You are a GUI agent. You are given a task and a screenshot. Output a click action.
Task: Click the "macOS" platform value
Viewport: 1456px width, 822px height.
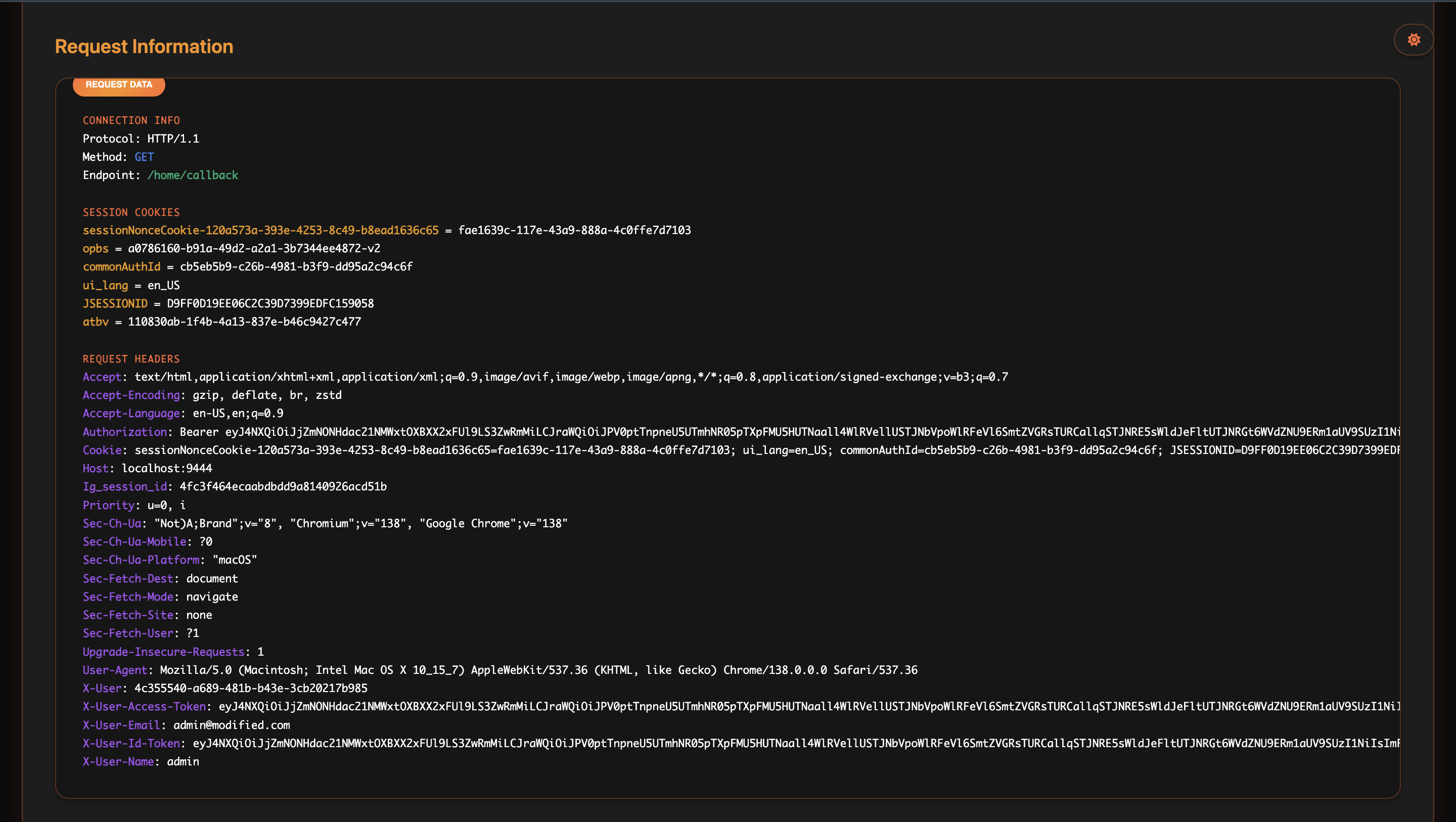[x=235, y=560]
